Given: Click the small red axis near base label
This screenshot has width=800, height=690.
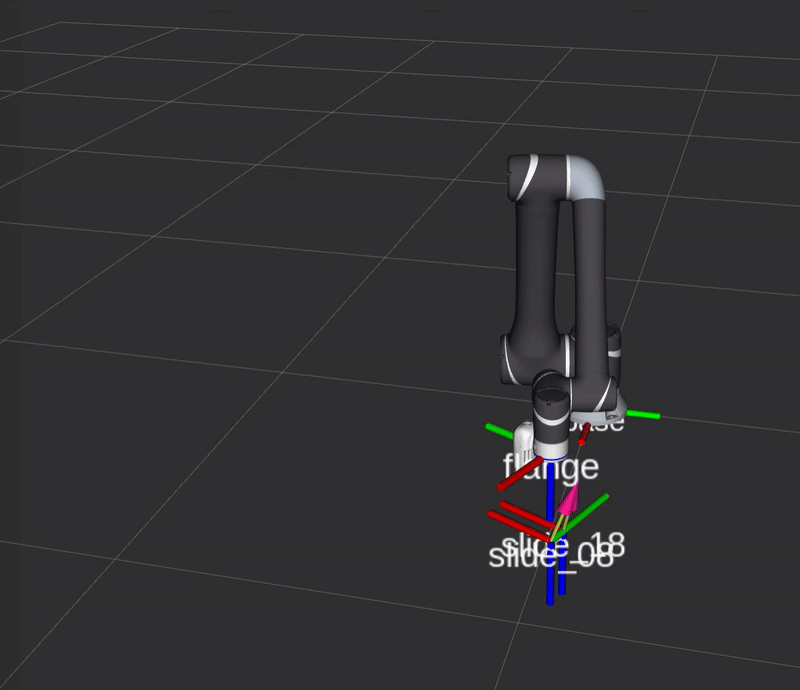Looking at the screenshot, I should [x=584, y=432].
